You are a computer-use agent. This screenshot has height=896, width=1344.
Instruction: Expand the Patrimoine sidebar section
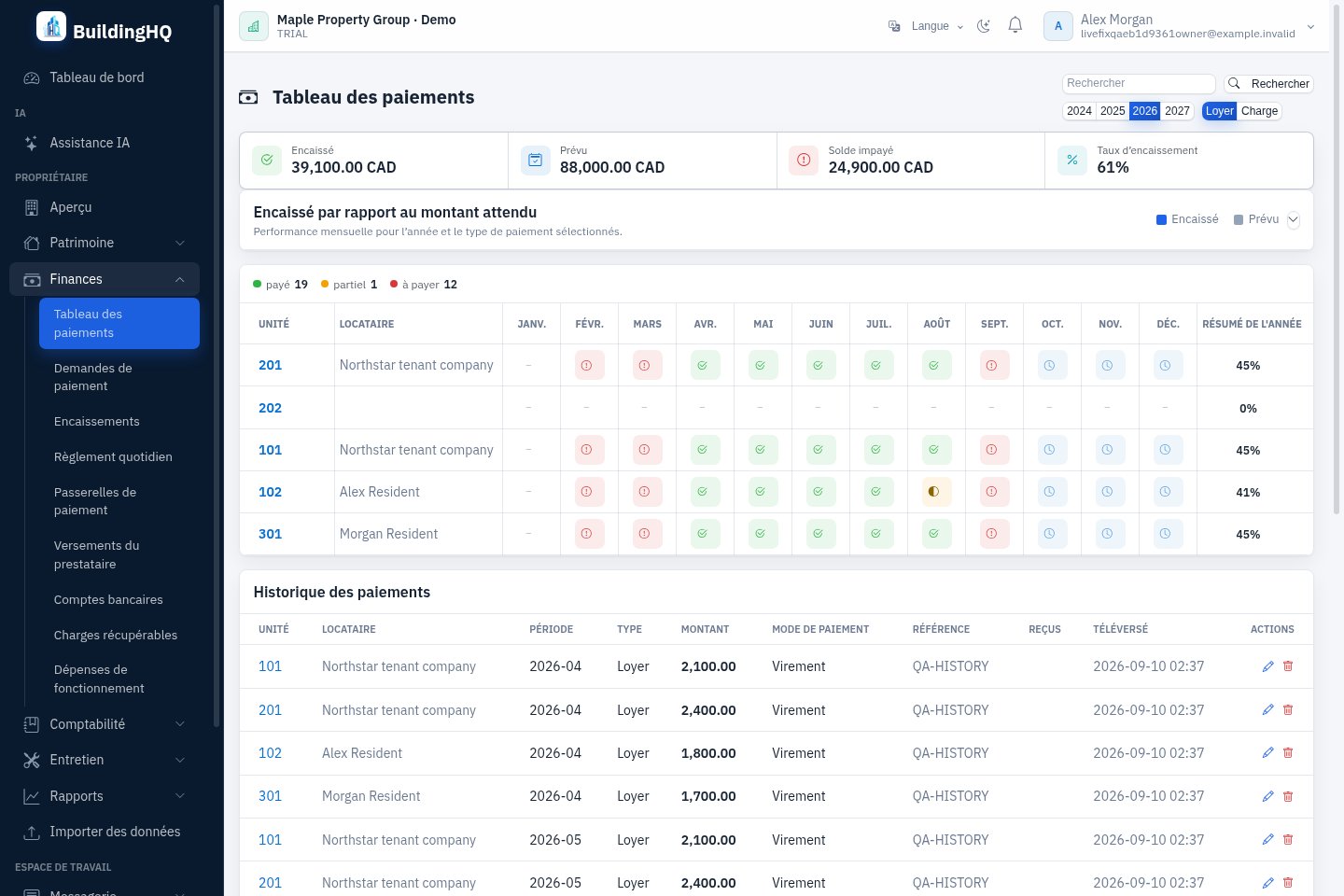pyautogui.click(x=105, y=243)
